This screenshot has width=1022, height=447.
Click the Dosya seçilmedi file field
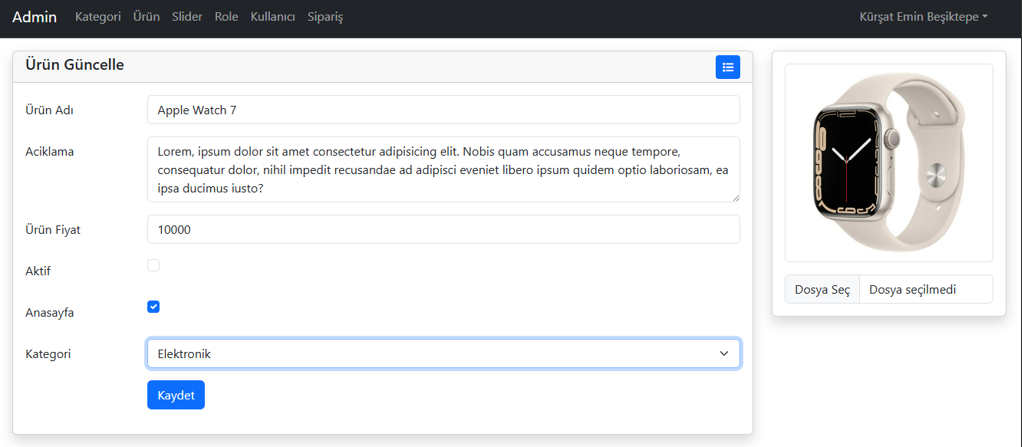point(926,289)
